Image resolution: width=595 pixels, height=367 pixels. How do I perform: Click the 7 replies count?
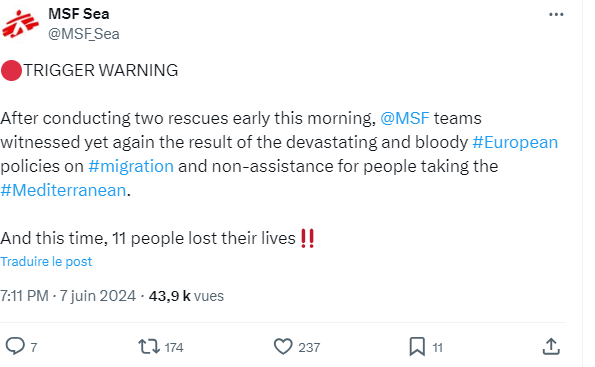[x=33, y=348]
